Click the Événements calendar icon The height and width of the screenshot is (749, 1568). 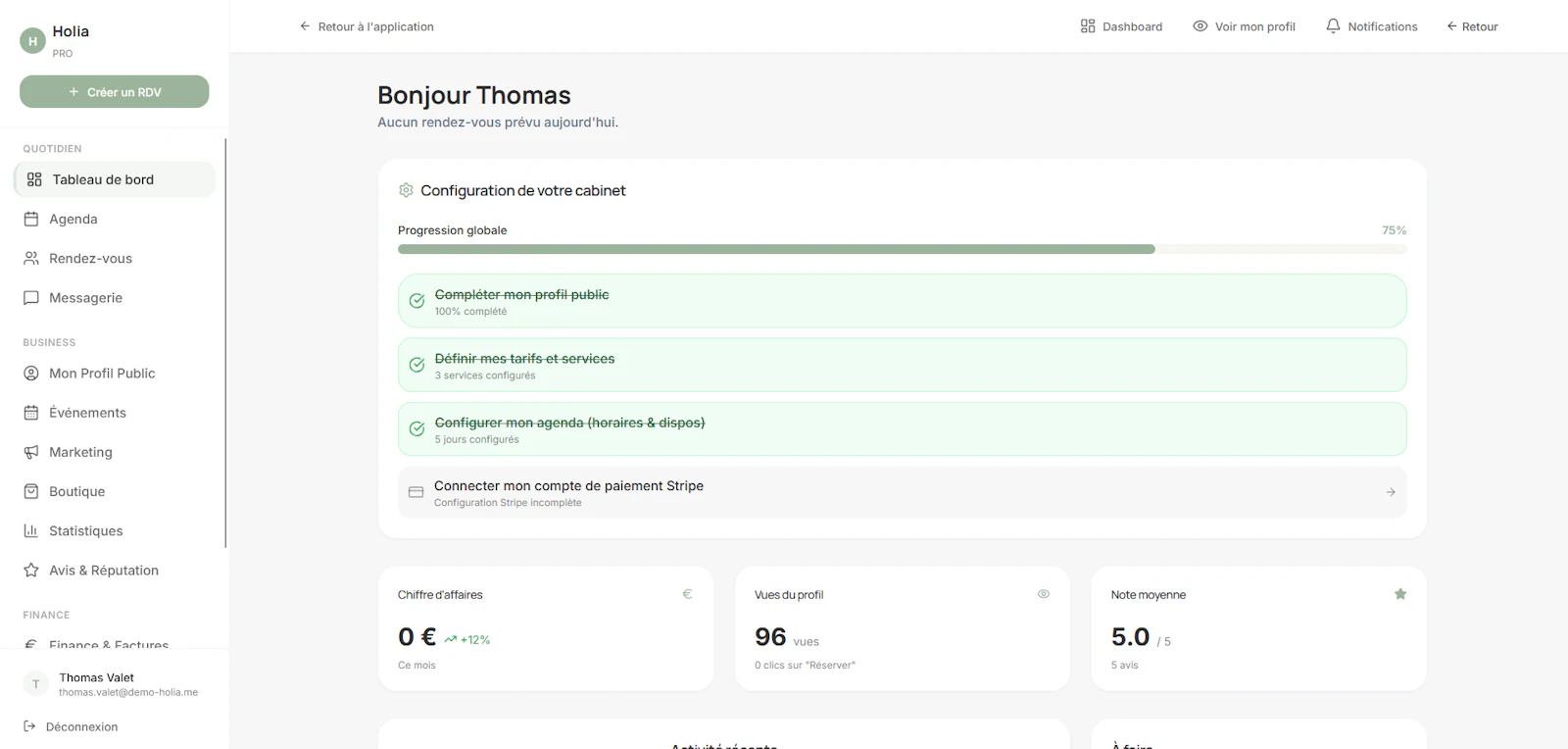pos(31,413)
